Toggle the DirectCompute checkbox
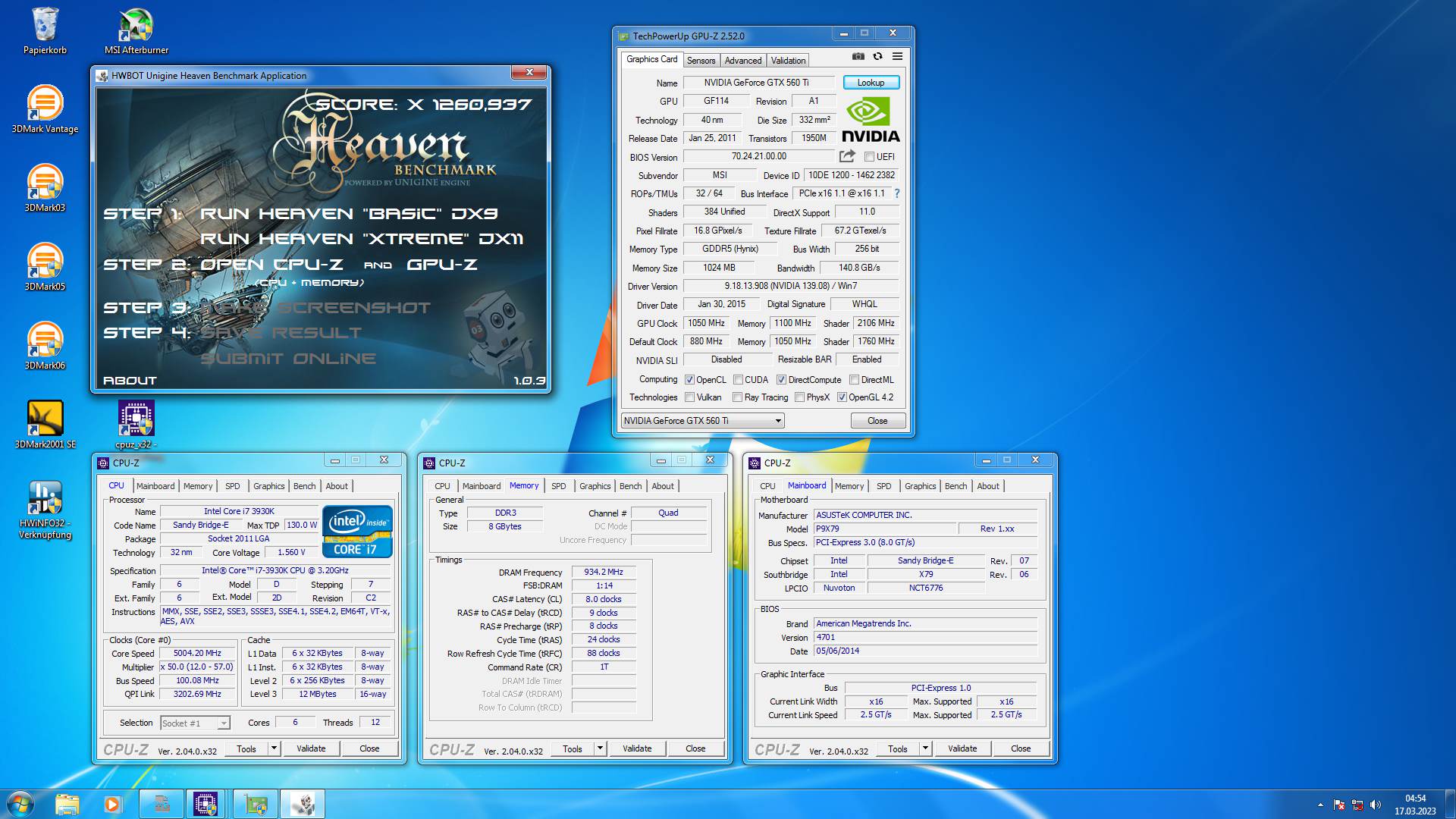The image size is (1456, 819). [x=781, y=380]
